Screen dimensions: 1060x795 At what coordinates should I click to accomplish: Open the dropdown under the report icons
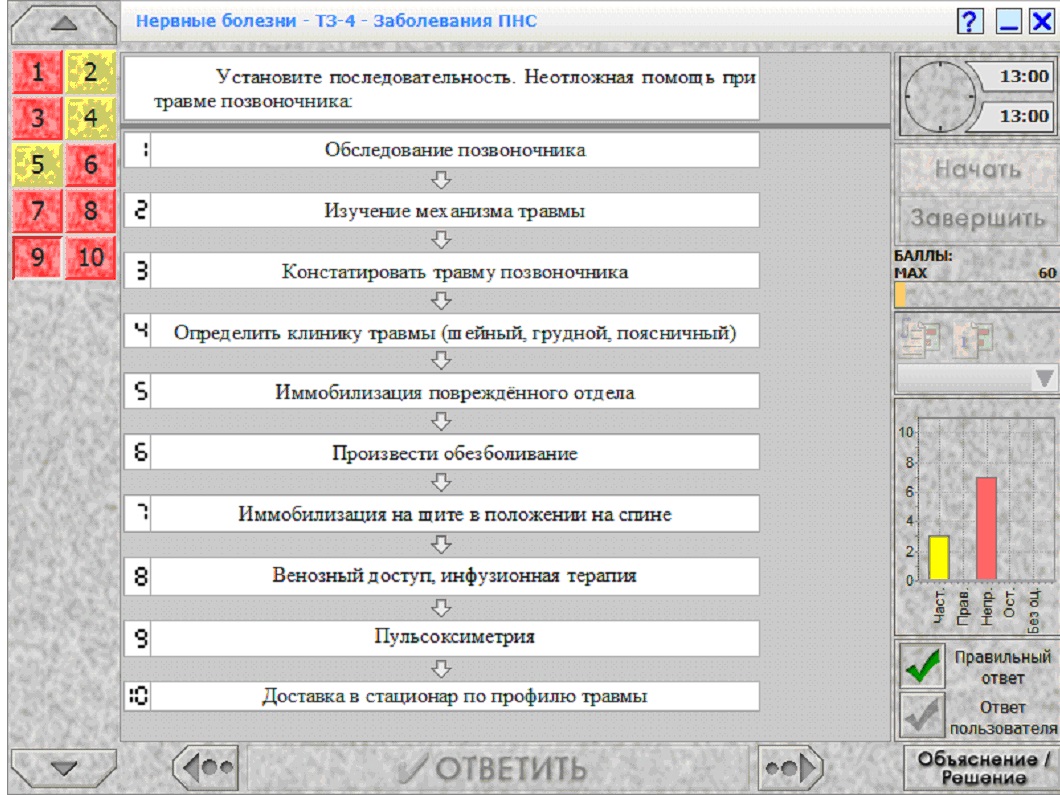tap(976, 378)
